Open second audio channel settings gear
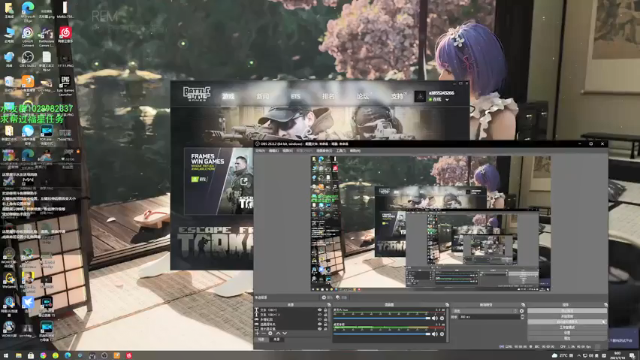The image size is (640, 360). [x=442, y=334]
